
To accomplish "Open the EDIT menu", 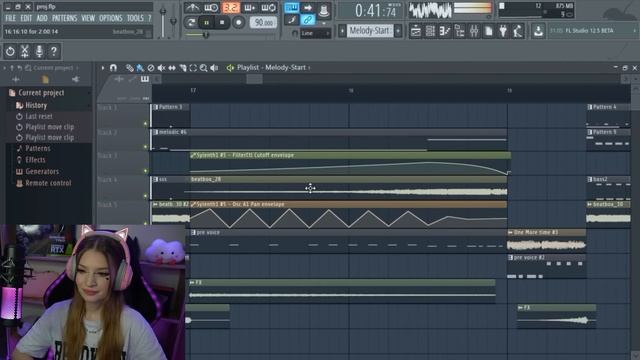I will [26, 18].
